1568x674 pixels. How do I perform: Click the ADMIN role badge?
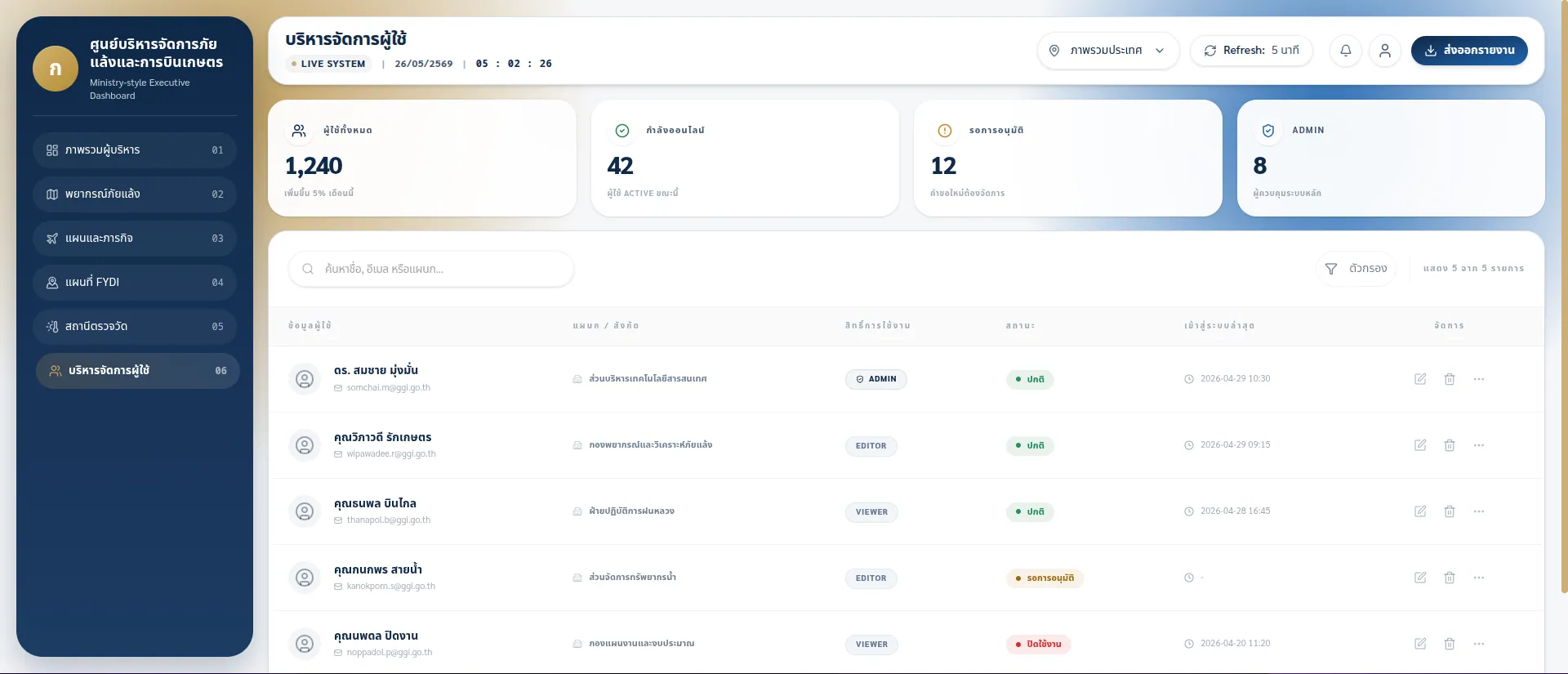point(876,379)
